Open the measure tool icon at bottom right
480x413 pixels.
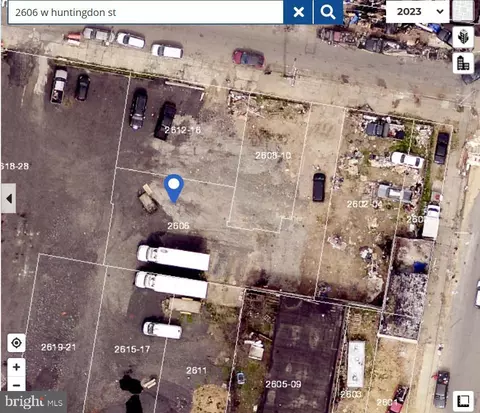coord(463,401)
